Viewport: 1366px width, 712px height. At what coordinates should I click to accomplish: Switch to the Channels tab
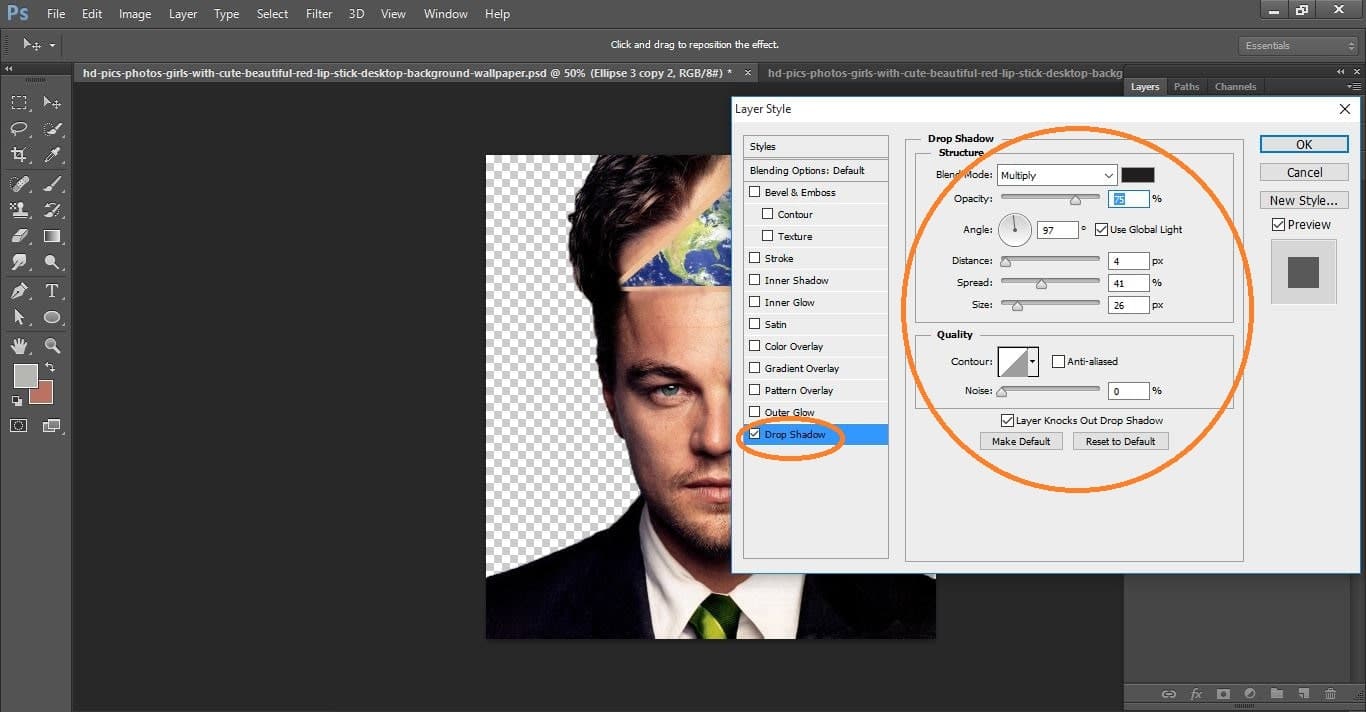click(1235, 86)
